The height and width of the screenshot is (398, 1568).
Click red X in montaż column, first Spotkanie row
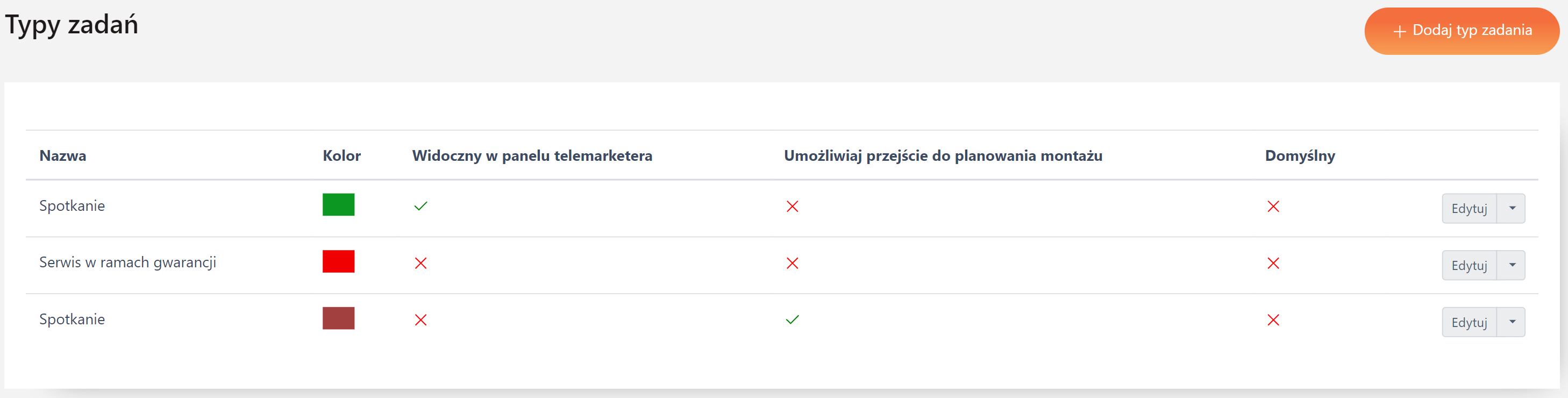[x=792, y=207]
